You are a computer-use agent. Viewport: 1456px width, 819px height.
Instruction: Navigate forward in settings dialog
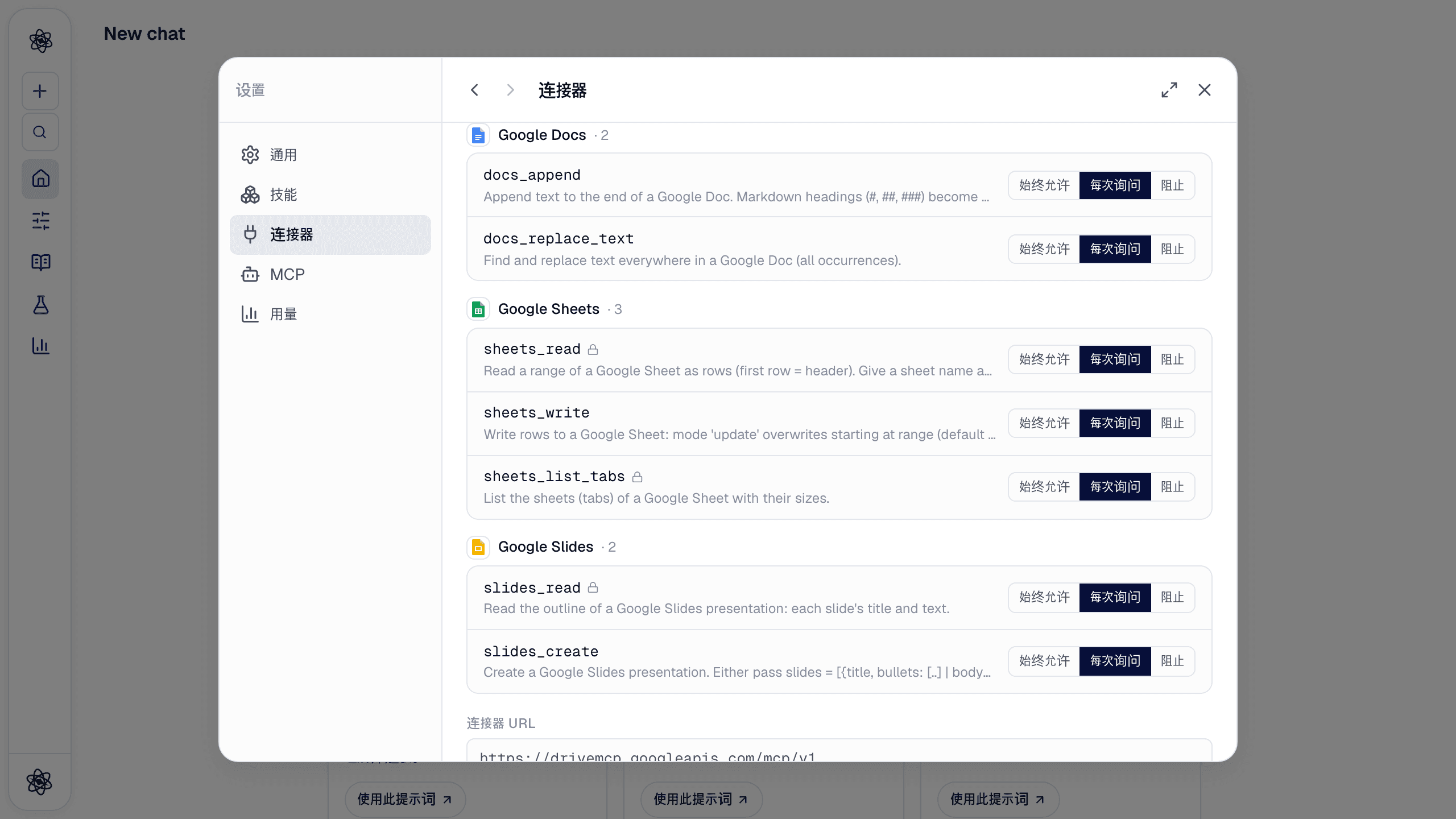click(510, 90)
